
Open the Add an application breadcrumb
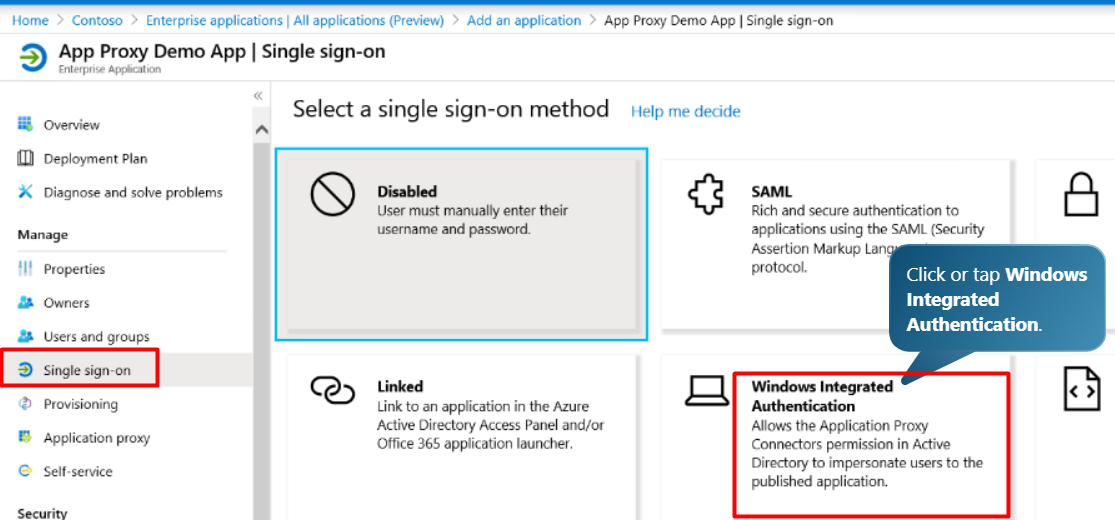(x=524, y=21)
